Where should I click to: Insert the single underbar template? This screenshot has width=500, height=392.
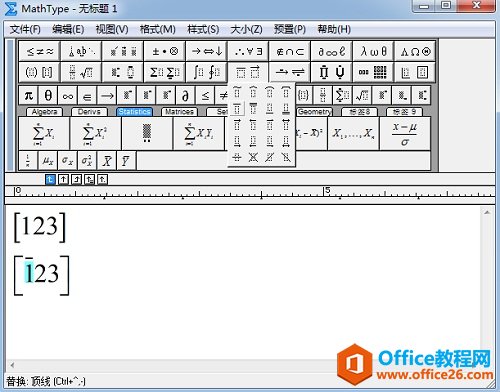[x=270, y=108]
